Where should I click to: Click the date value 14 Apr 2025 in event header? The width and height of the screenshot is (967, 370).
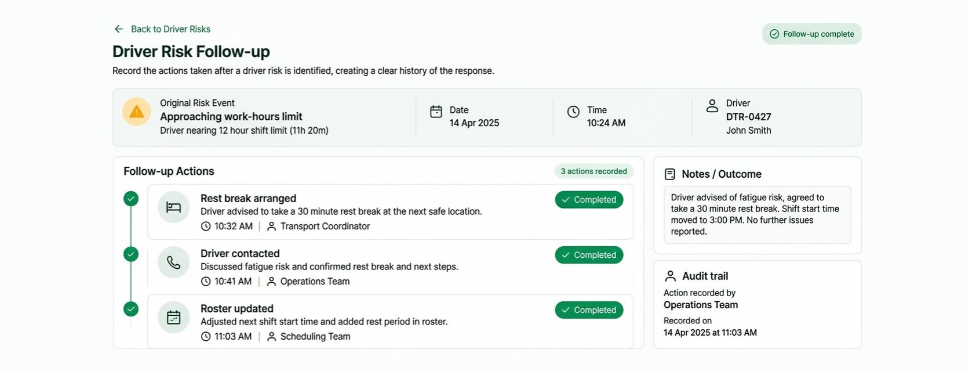(474, 123)
